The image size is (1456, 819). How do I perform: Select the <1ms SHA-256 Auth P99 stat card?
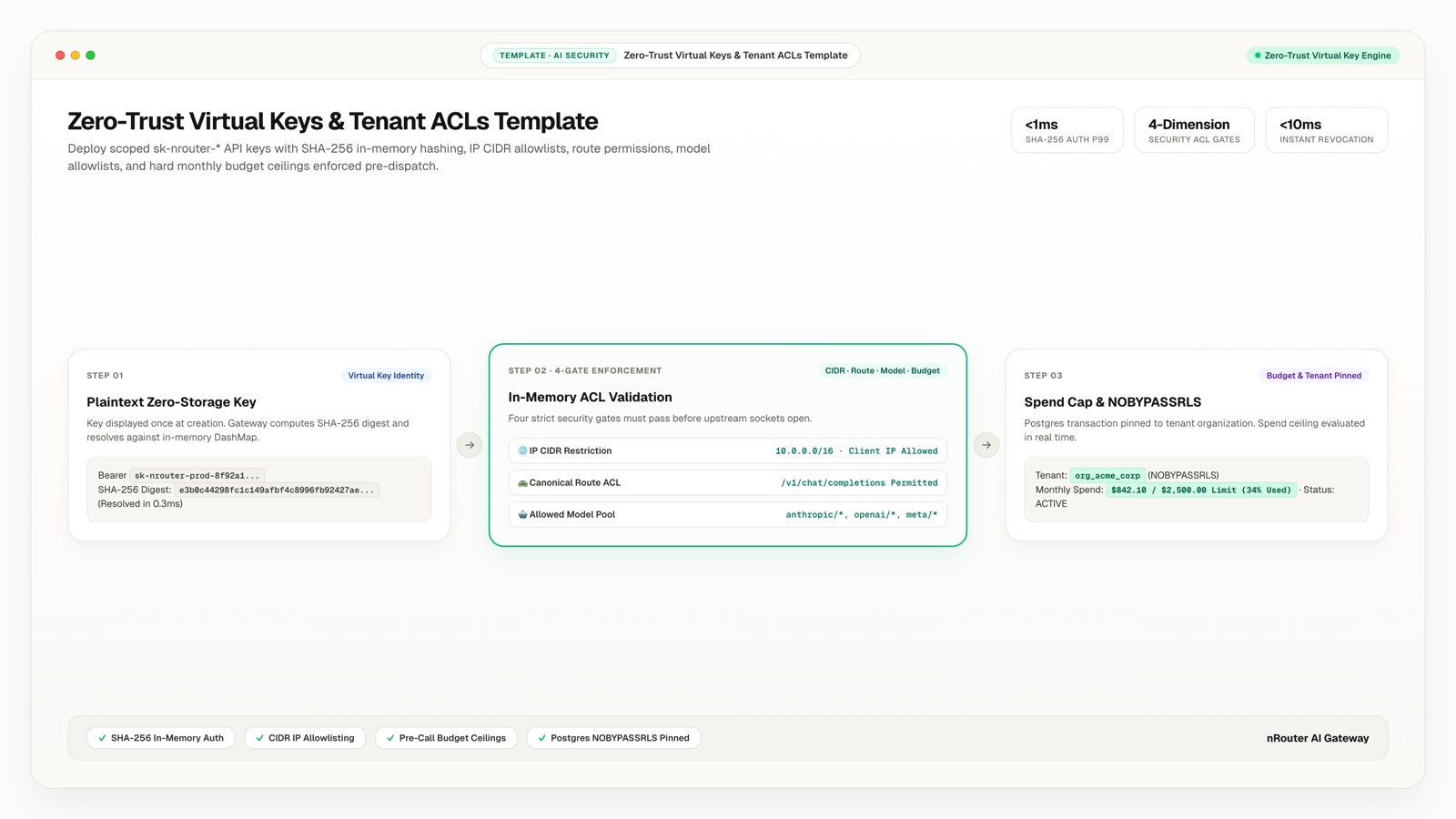[1067, 130]
